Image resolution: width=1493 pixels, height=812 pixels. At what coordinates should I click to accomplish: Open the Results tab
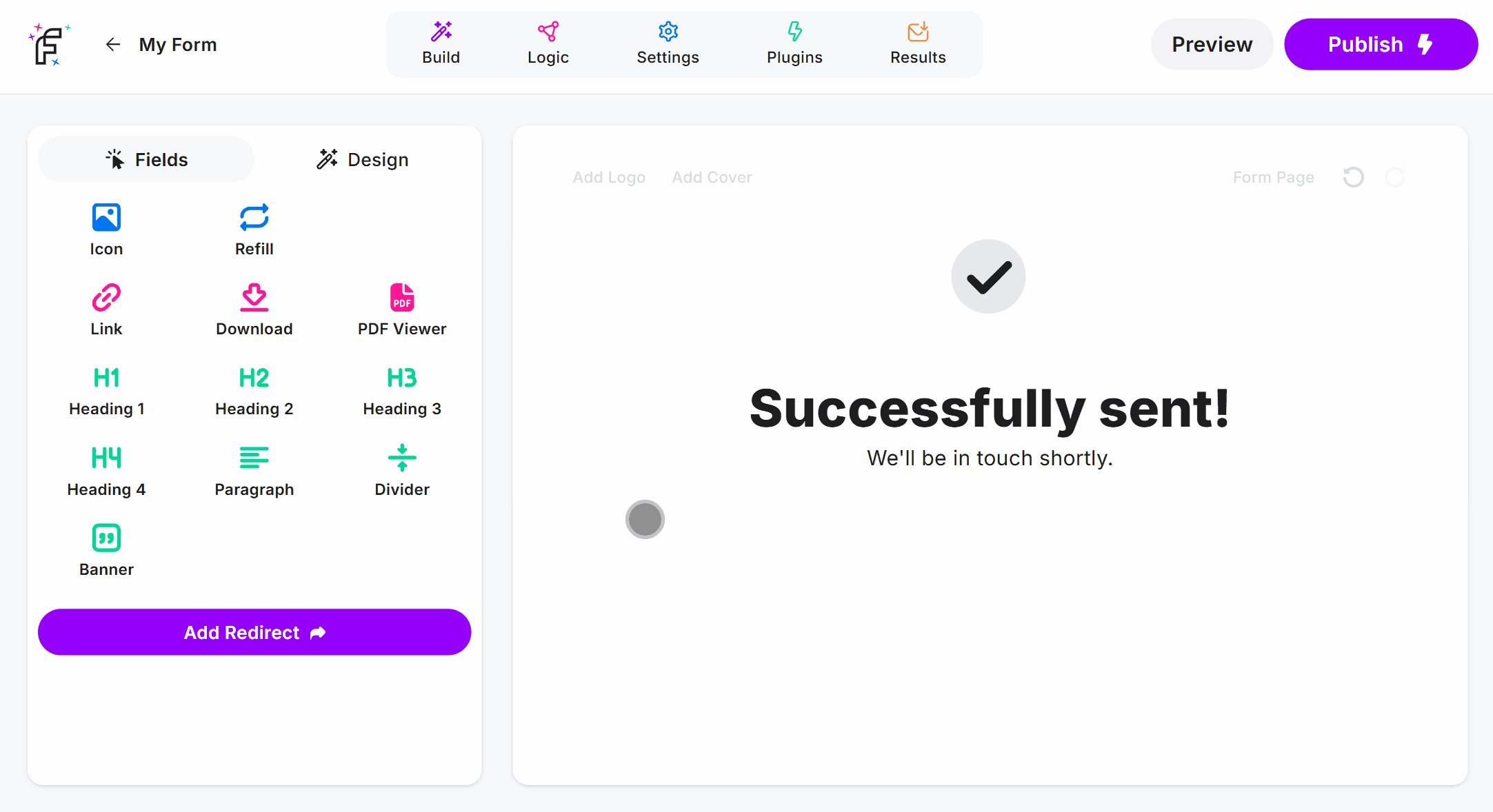pyautogui.click(x=918, y=44)
